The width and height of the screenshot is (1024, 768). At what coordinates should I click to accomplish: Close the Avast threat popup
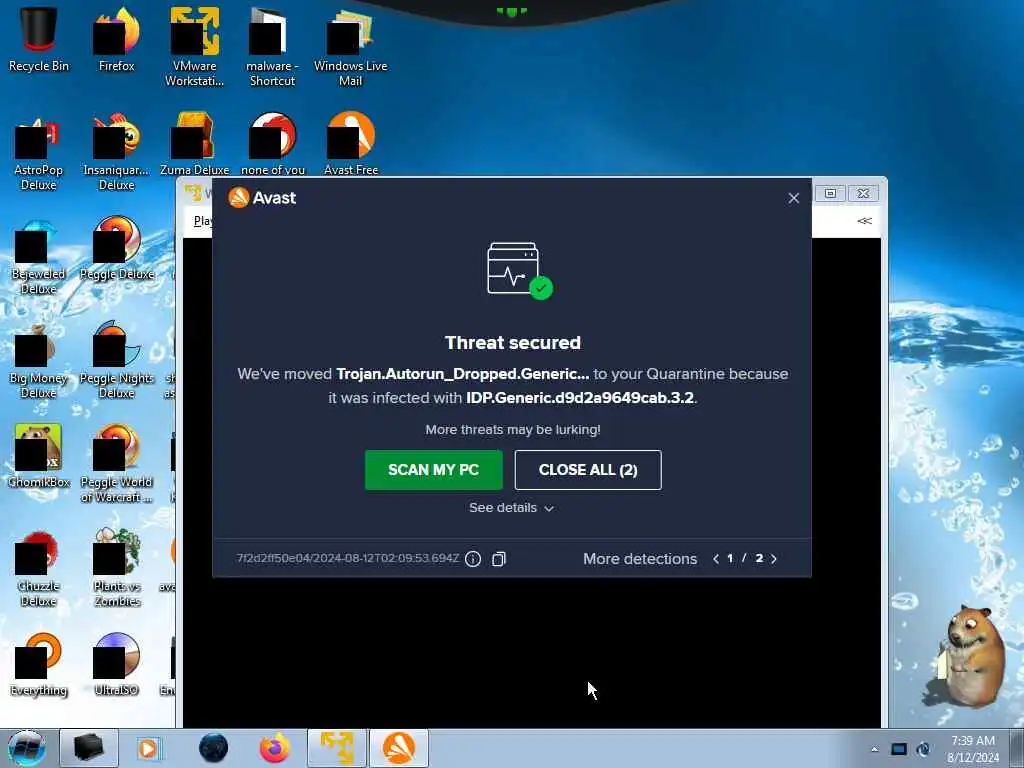pos(793,198)
